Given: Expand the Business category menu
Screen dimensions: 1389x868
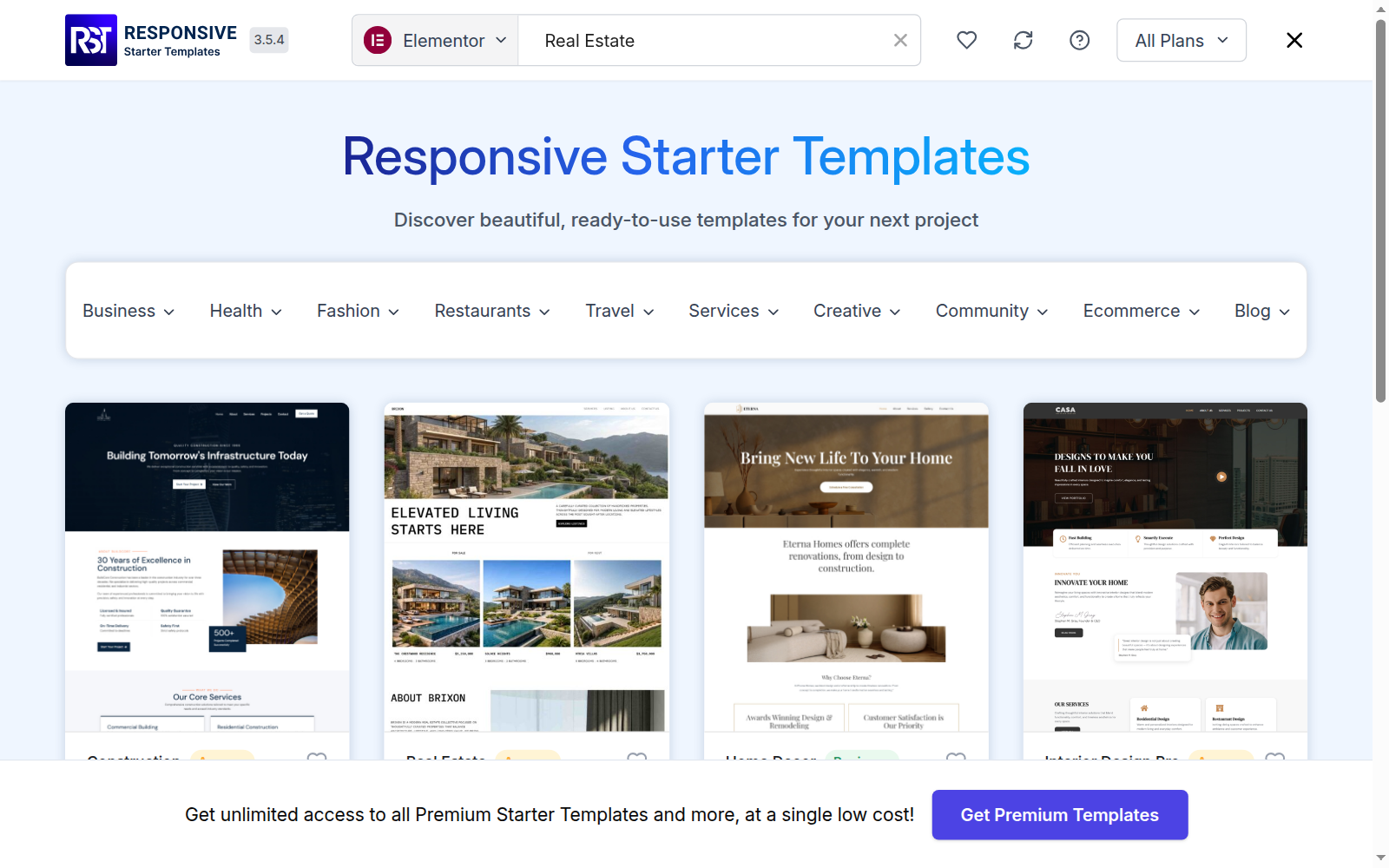Looking at the screenshot, I should 128,311.
